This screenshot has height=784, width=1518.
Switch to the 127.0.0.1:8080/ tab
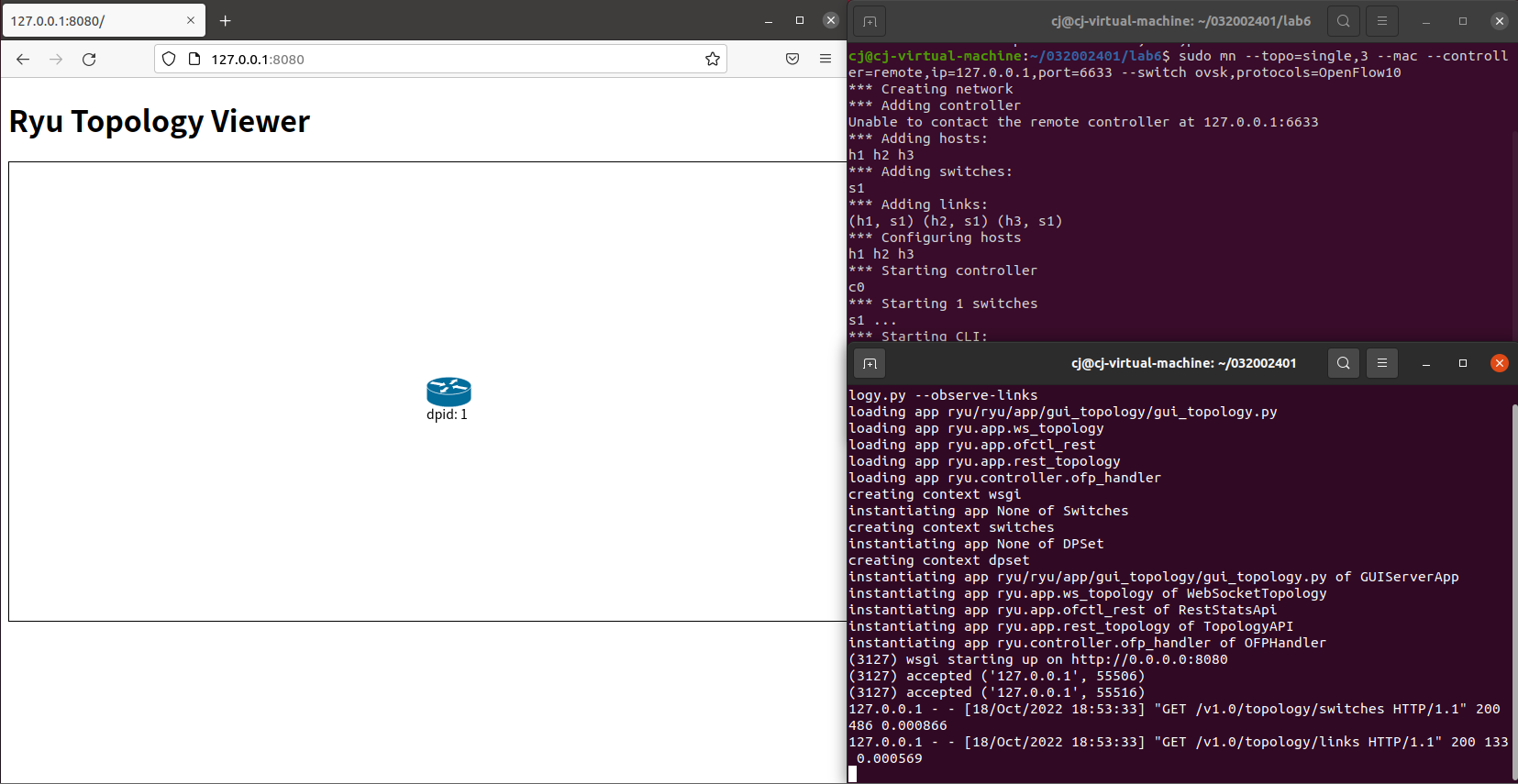tap(104, 20)
